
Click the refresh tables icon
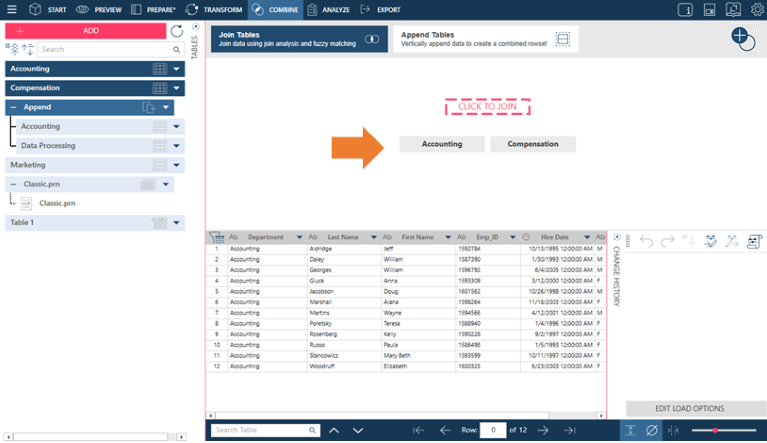click(x=177, y=31)
